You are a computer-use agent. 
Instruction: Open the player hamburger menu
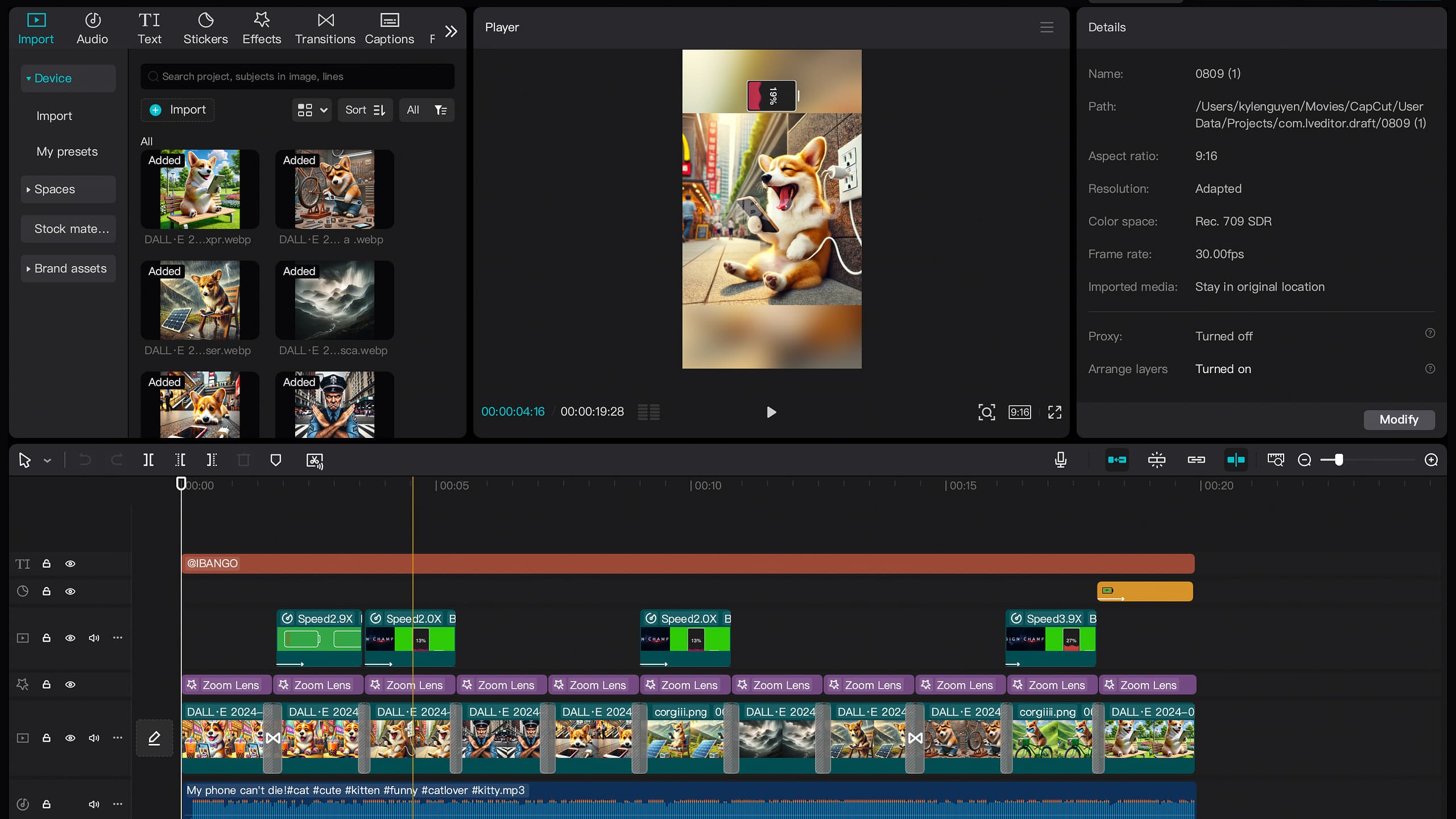click(1047, 27)
